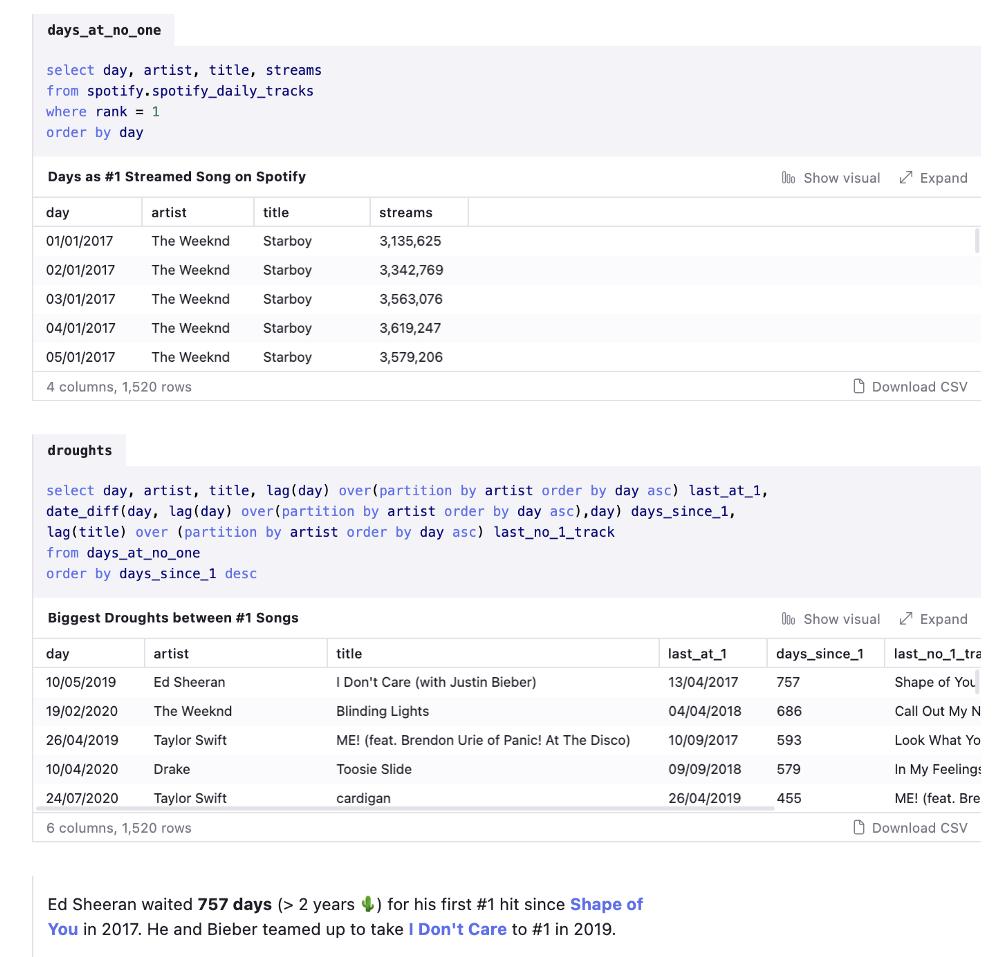
Task: Click the file icon beside the droughts Download CSV
Action: [x=859, y=828]
